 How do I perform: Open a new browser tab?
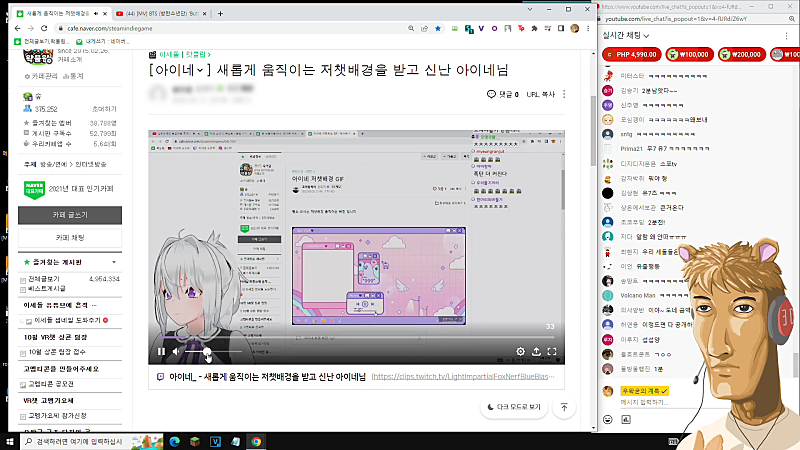coord(220,14)
